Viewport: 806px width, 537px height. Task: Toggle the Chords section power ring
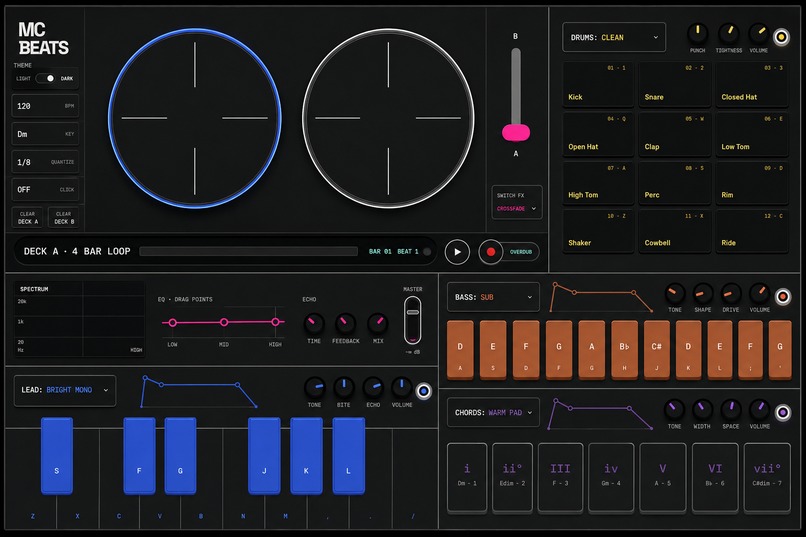pos(782,412)
